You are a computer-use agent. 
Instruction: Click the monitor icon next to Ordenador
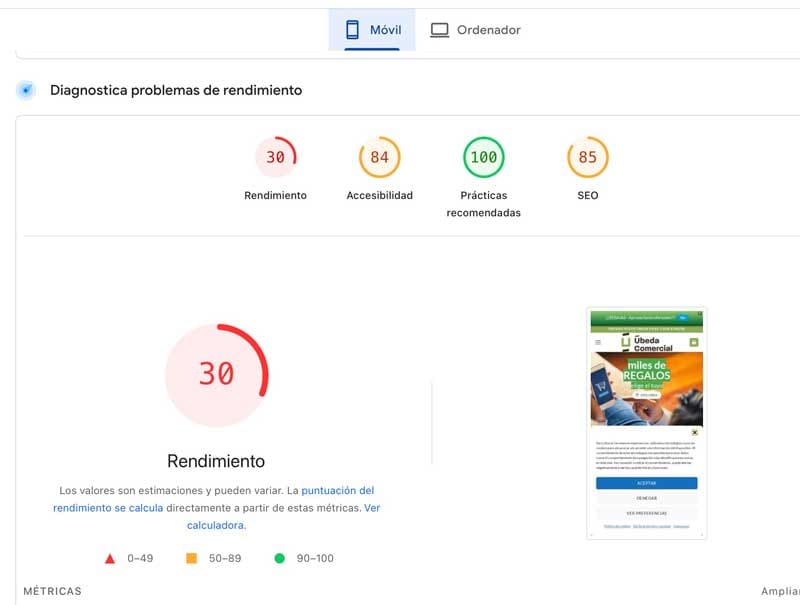(438, 29)
